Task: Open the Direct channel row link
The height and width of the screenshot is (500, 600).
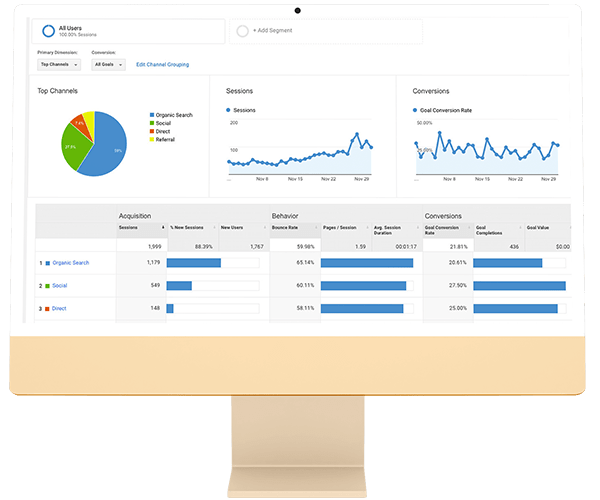Action: 58,309
